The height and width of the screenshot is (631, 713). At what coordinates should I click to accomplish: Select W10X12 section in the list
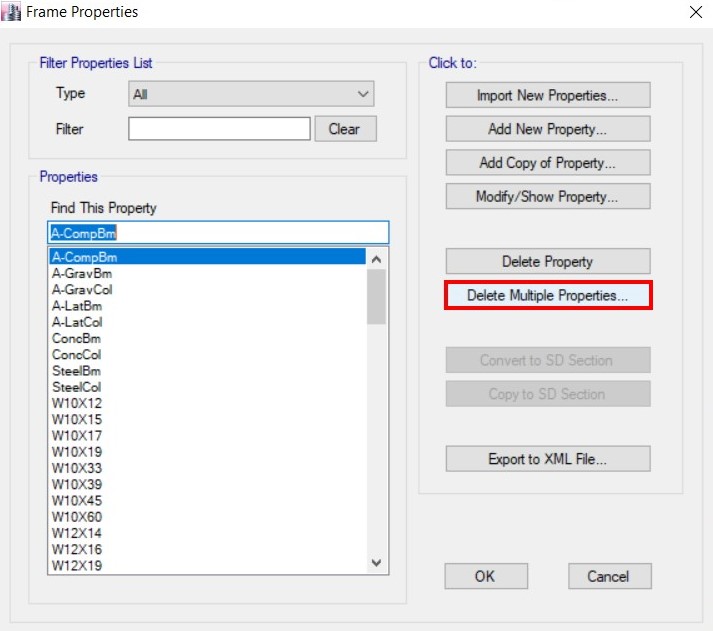pyautogui.click(x=207, y=403)
